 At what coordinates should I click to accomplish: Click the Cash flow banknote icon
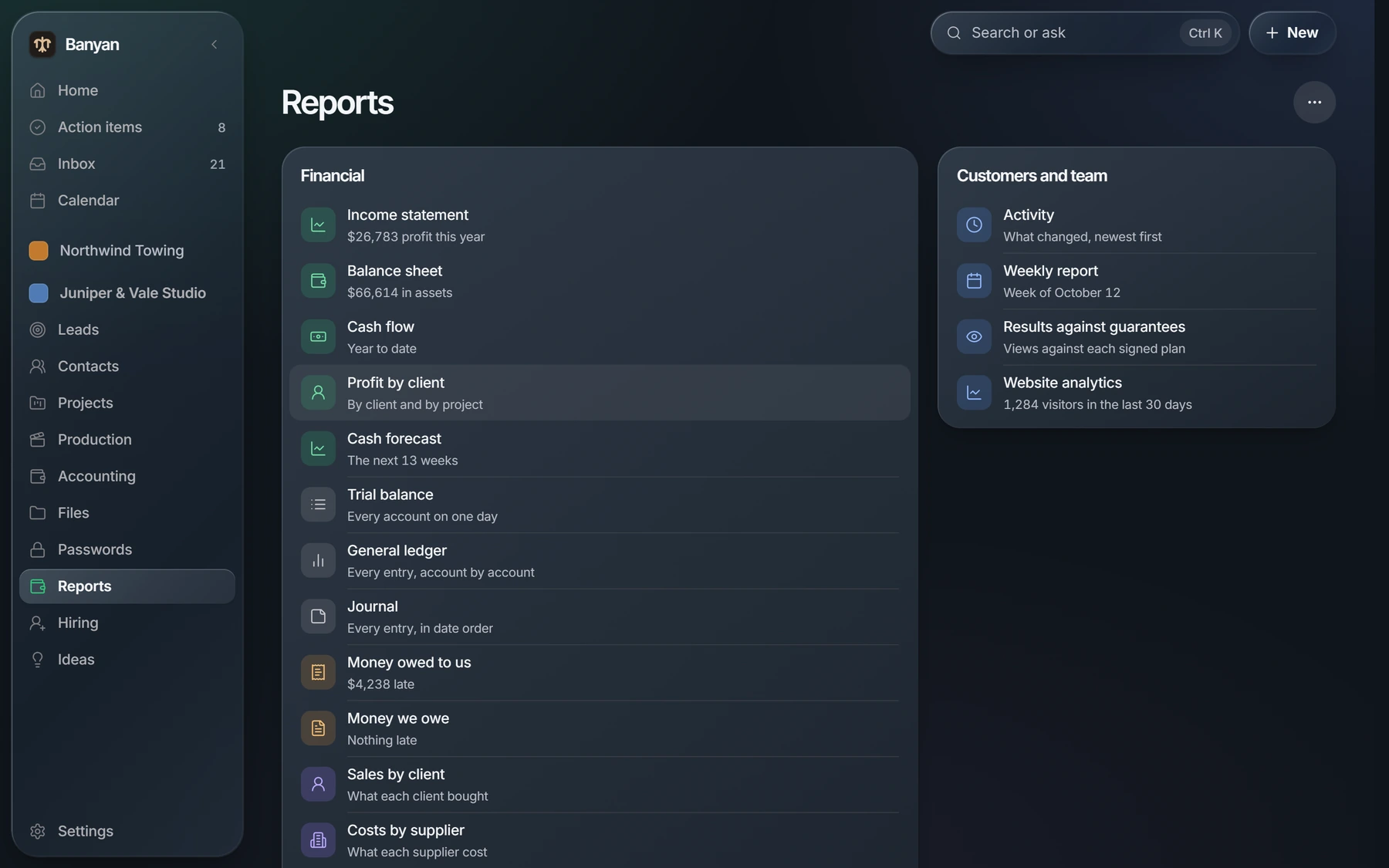tap(318, 337)
